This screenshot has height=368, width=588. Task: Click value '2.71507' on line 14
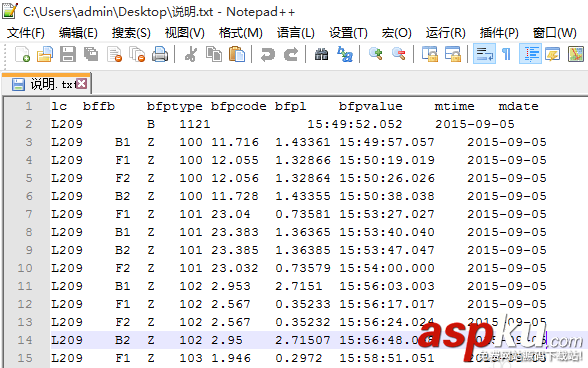tap(303, 340)
